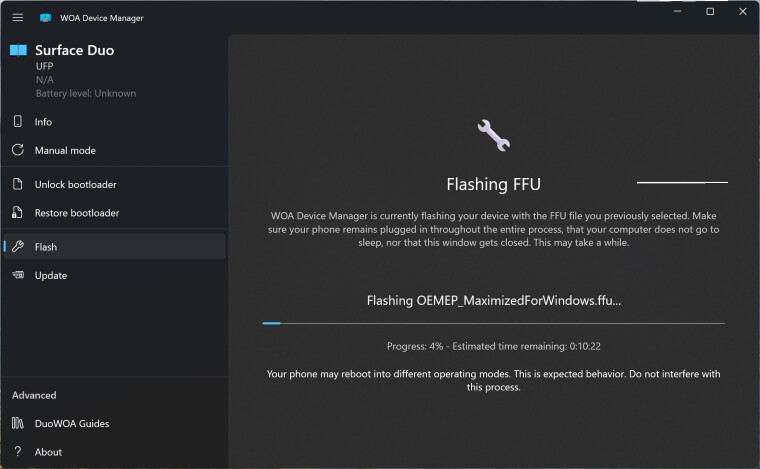Click the Info phone icon
Screen dimensions: 760x469
tap(17, 122)
